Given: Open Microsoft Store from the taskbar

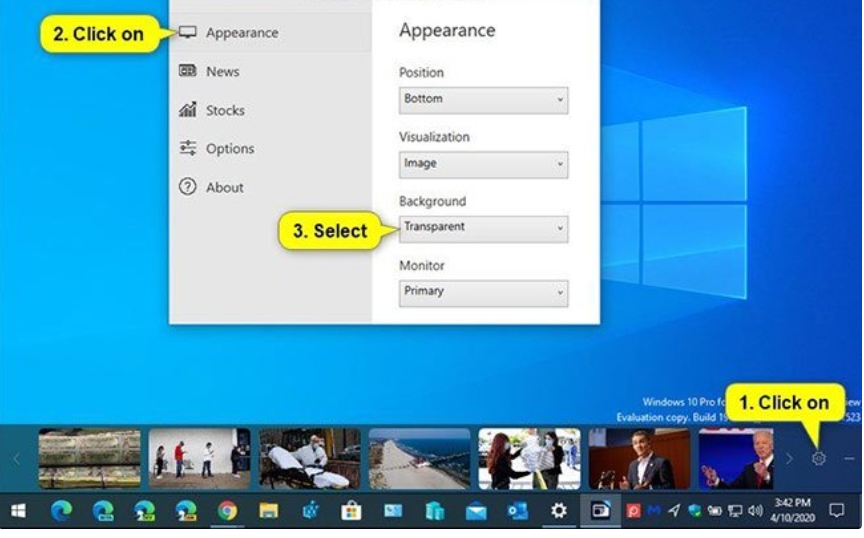Looking at the screenshot, I should [x=351, y=511].
